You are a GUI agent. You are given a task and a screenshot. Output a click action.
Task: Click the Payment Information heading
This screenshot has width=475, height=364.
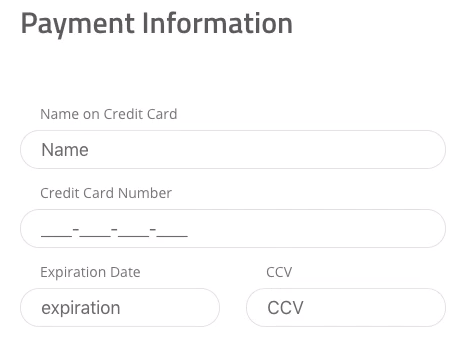coord(157,24)
